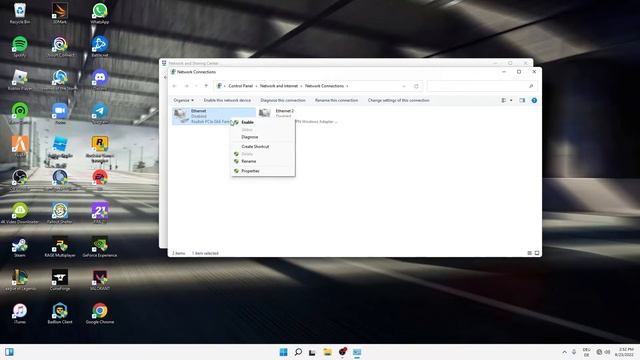Open the view options dropdown arrow

(511, 100)
